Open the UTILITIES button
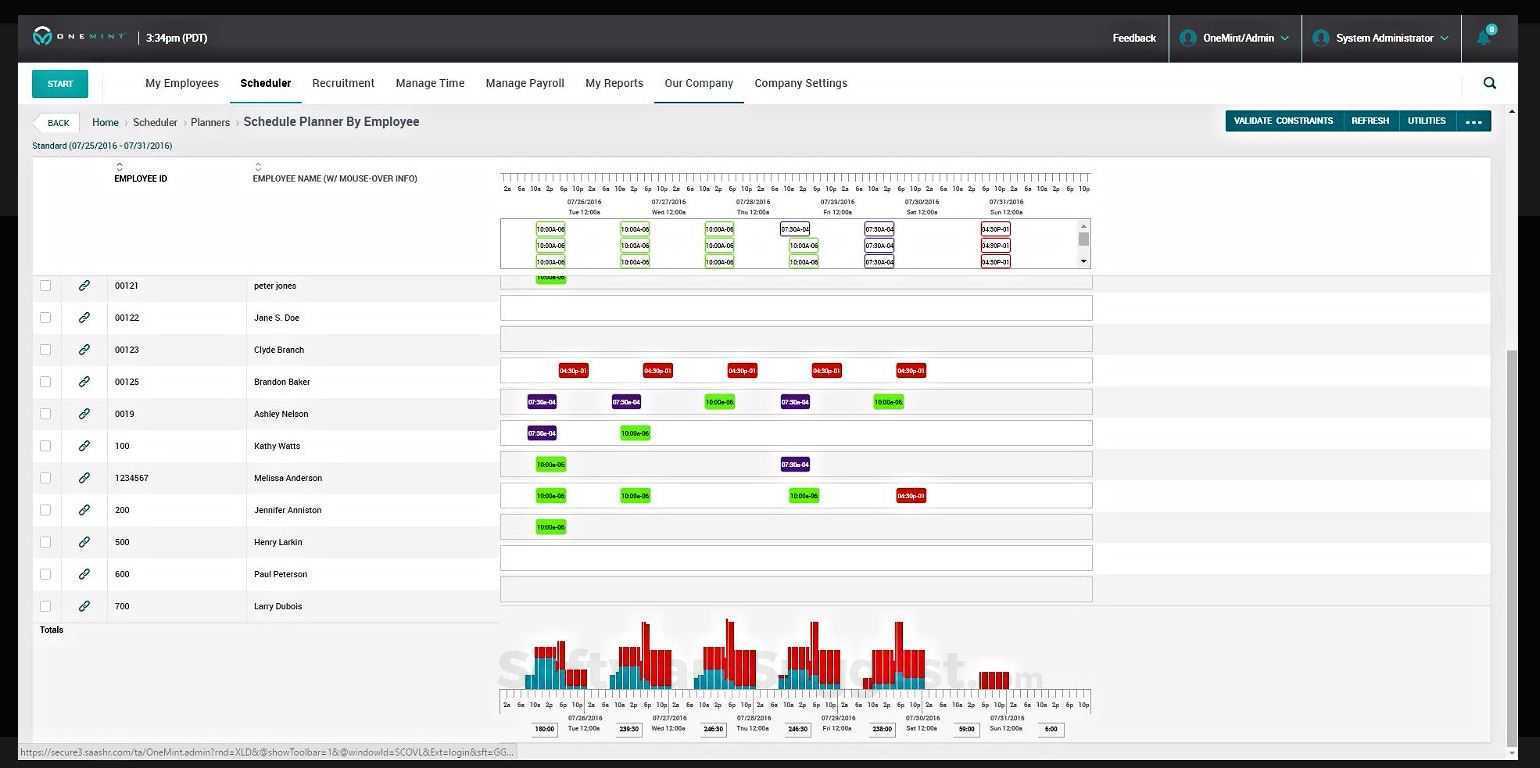The width and height of the screenshot is (1540, 768). (1427, 121)
